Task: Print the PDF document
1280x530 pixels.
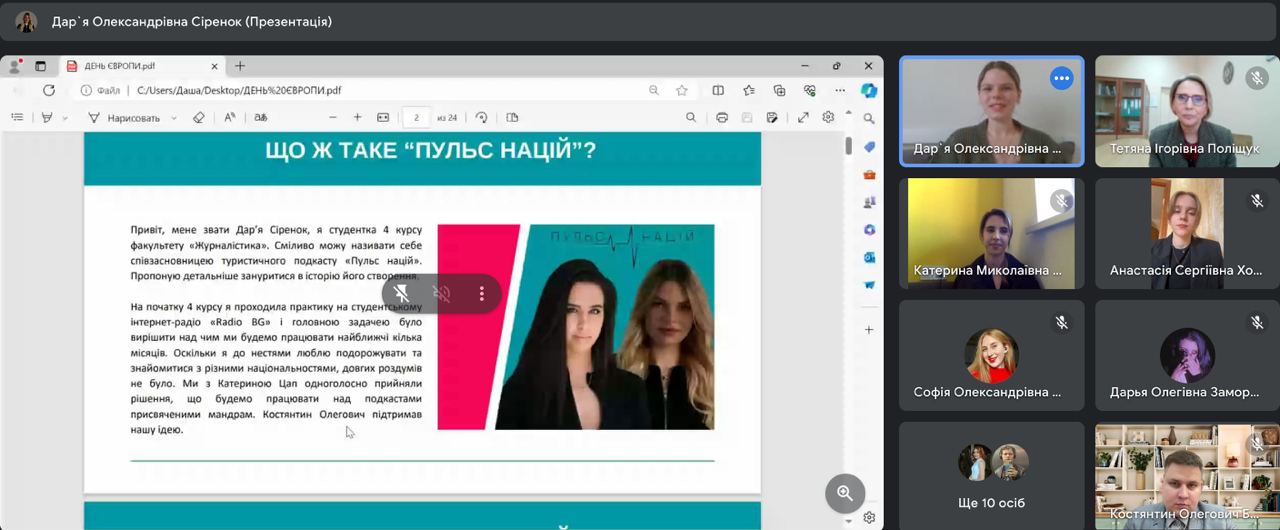Action: coord(721,118)
